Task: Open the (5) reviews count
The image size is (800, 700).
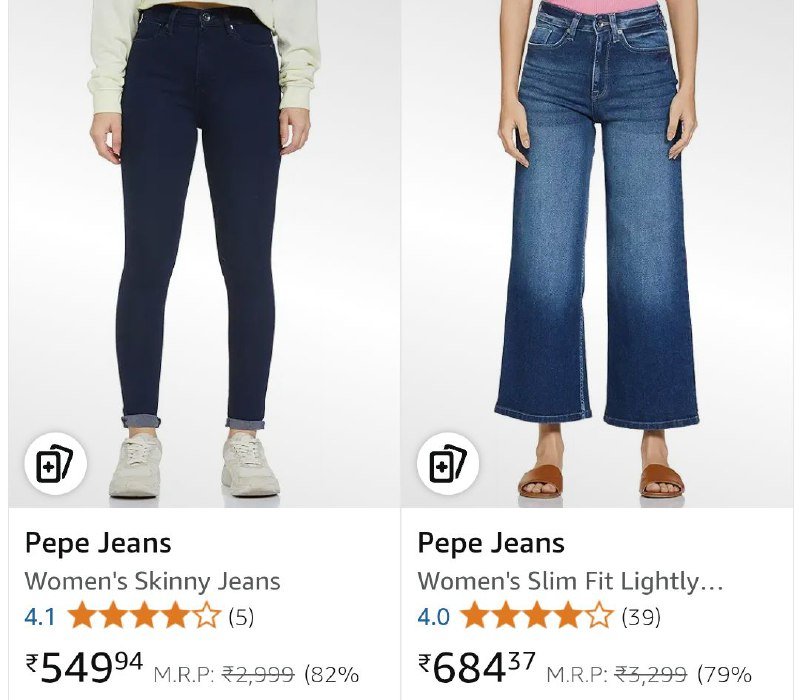Action: coord(241,617)
